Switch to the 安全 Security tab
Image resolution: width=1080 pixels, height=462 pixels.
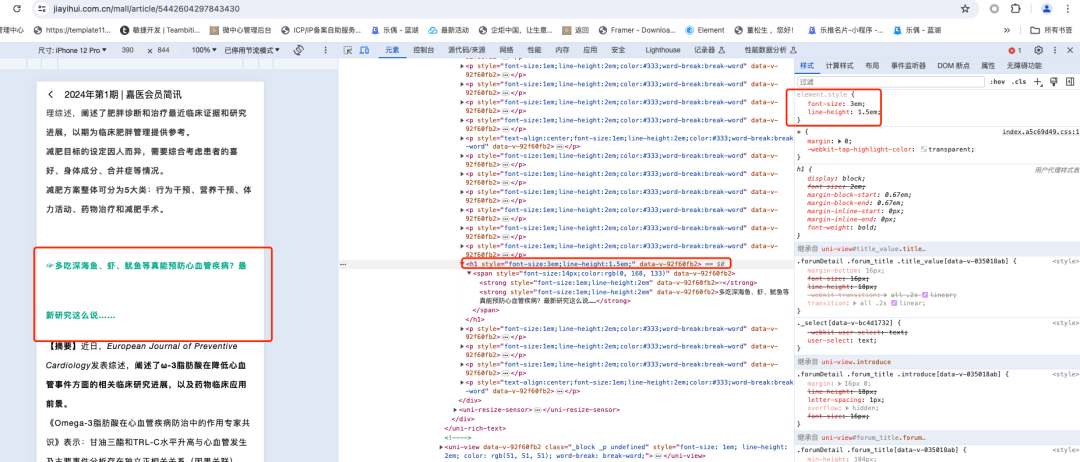(619, 50)
